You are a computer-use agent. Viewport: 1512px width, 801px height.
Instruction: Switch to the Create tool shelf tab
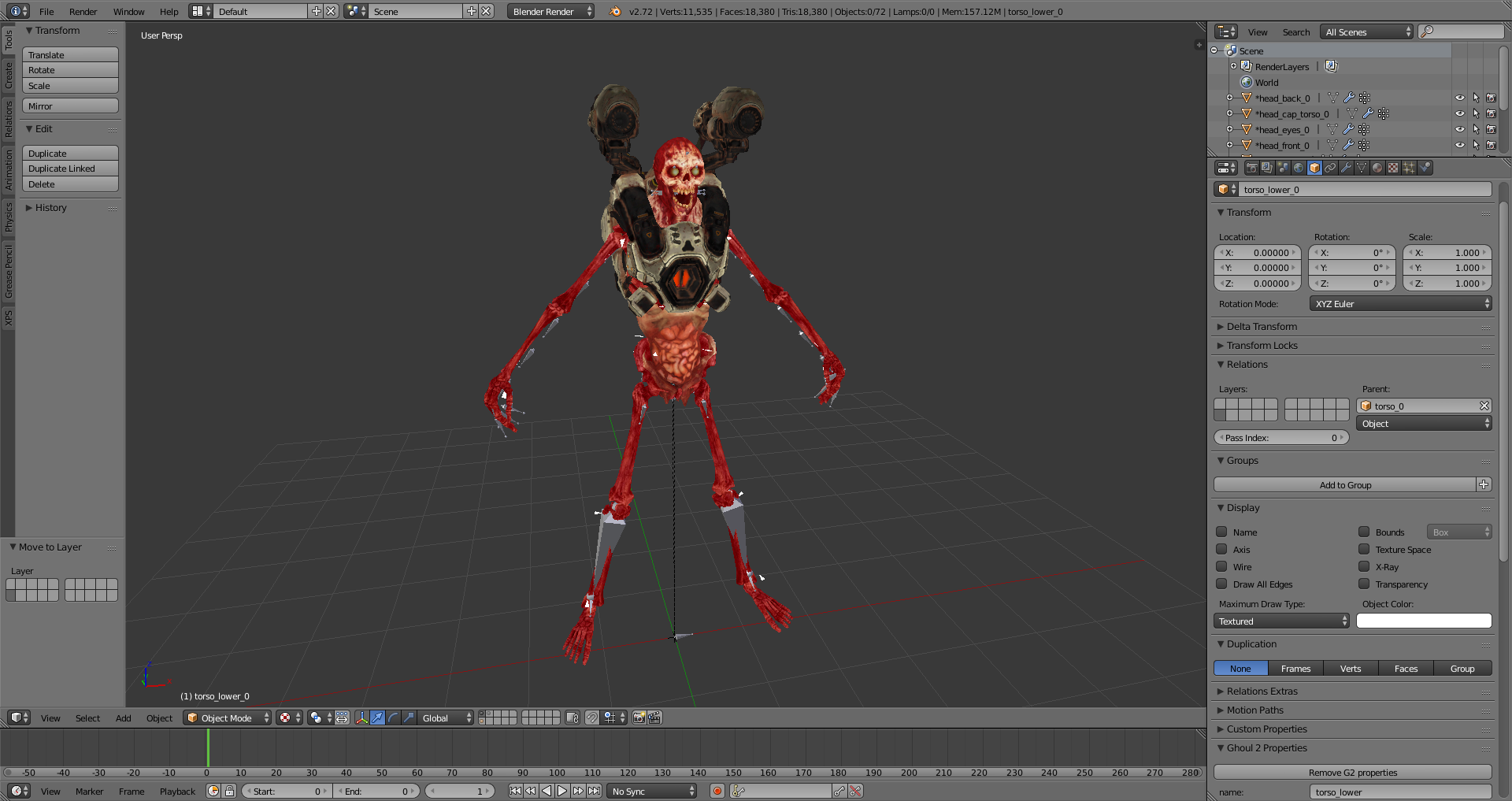tap(9, 76)
